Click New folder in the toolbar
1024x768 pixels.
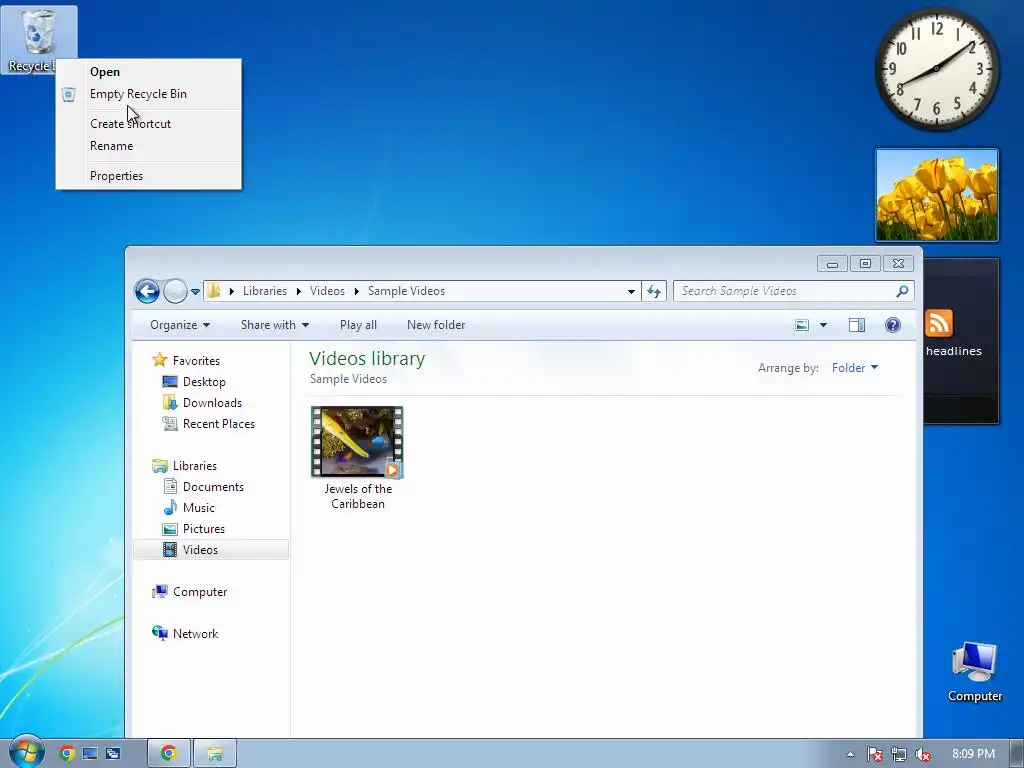436,325
